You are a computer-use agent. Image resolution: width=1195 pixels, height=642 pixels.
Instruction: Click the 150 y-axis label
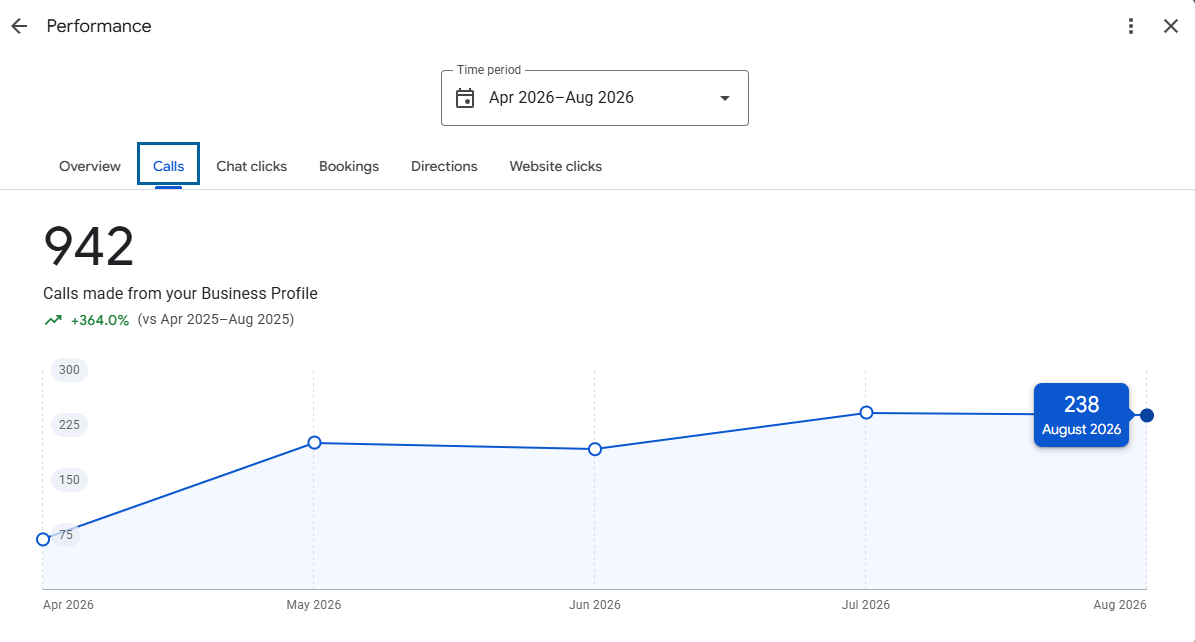(69, 480)
